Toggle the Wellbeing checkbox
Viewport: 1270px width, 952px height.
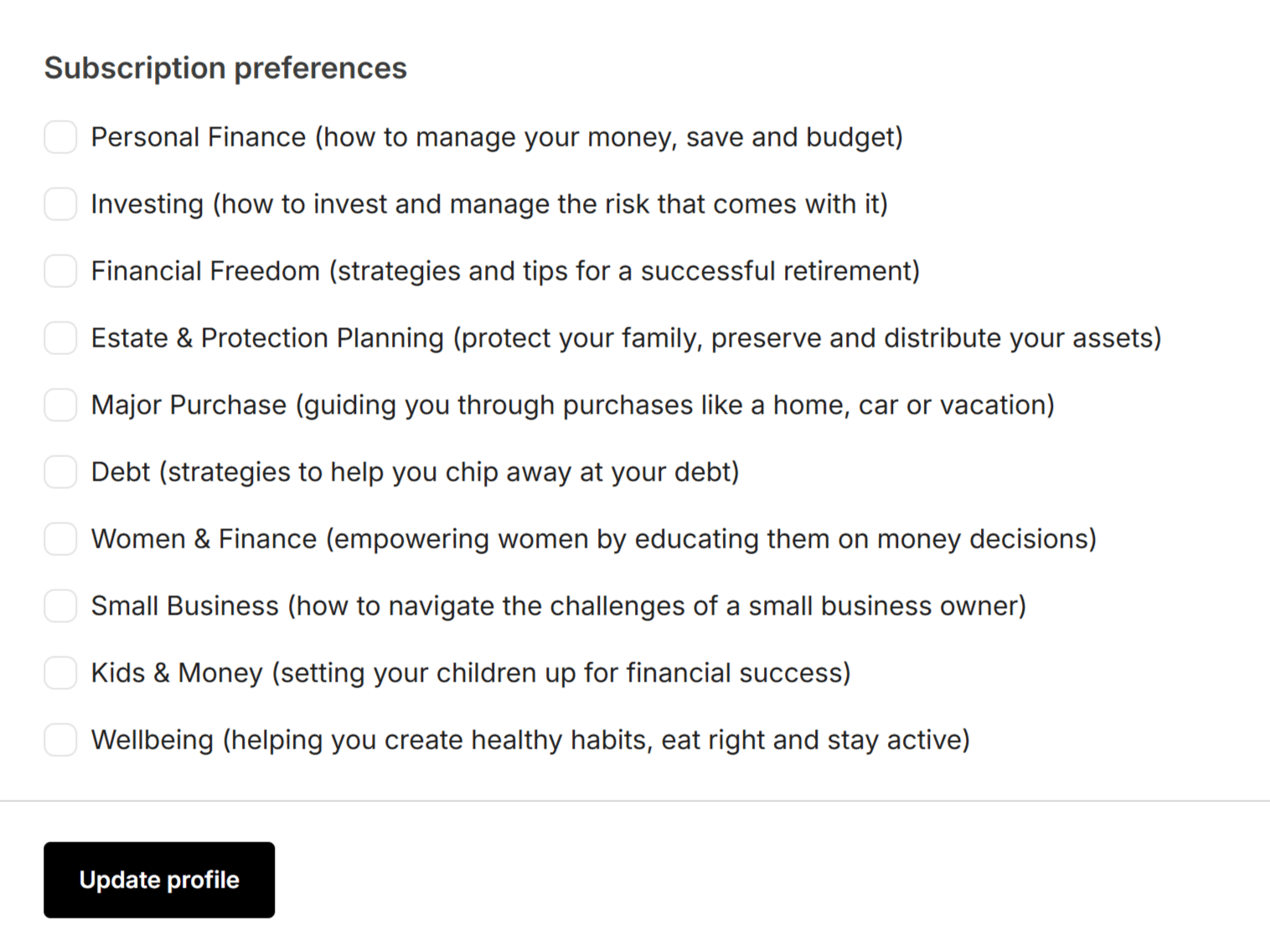pos(60,740)
